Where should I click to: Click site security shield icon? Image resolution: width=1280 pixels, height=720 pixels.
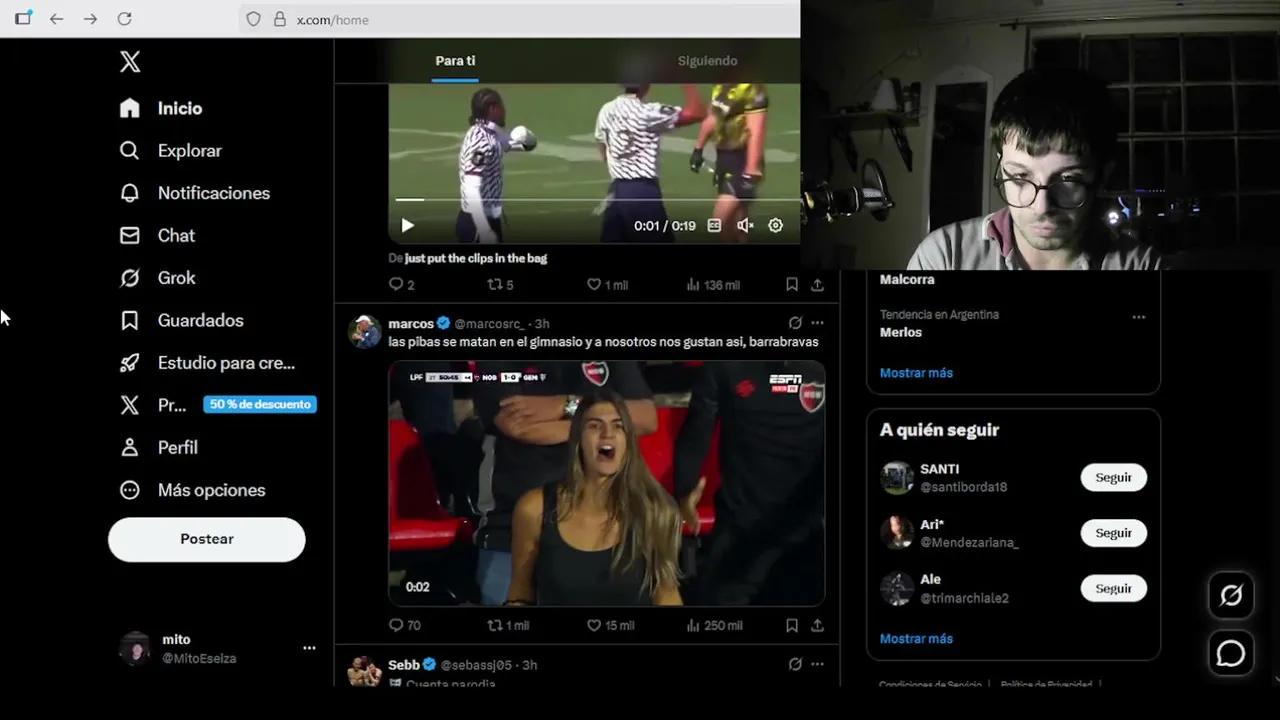(254, 19)
